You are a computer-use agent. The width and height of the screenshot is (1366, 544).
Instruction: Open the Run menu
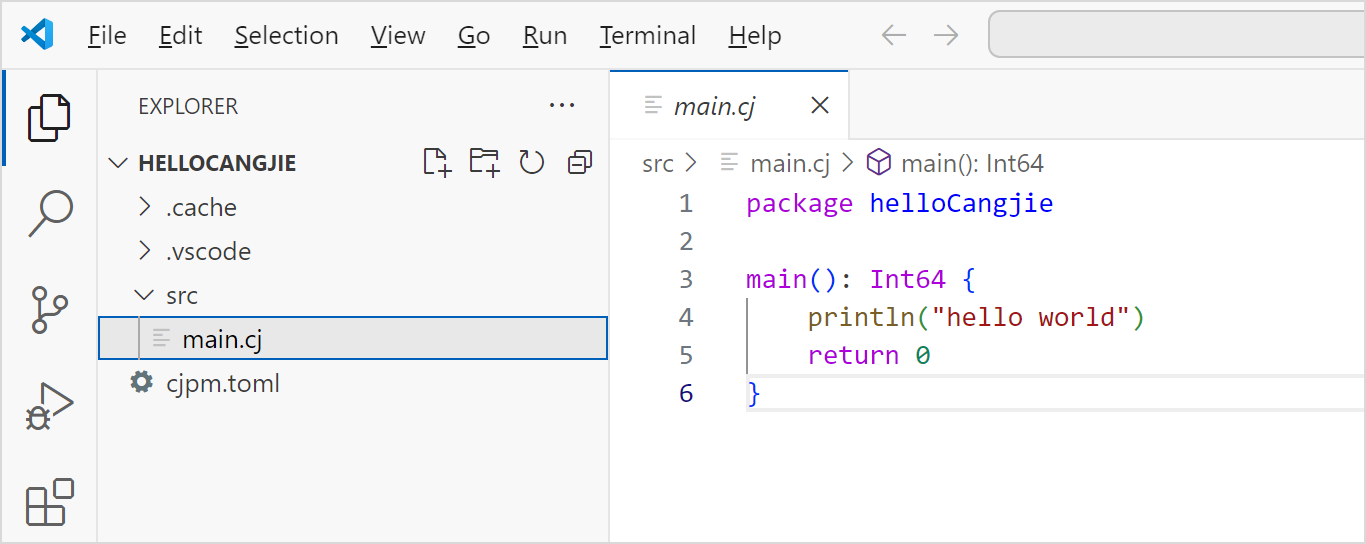(x=544, y=36)
